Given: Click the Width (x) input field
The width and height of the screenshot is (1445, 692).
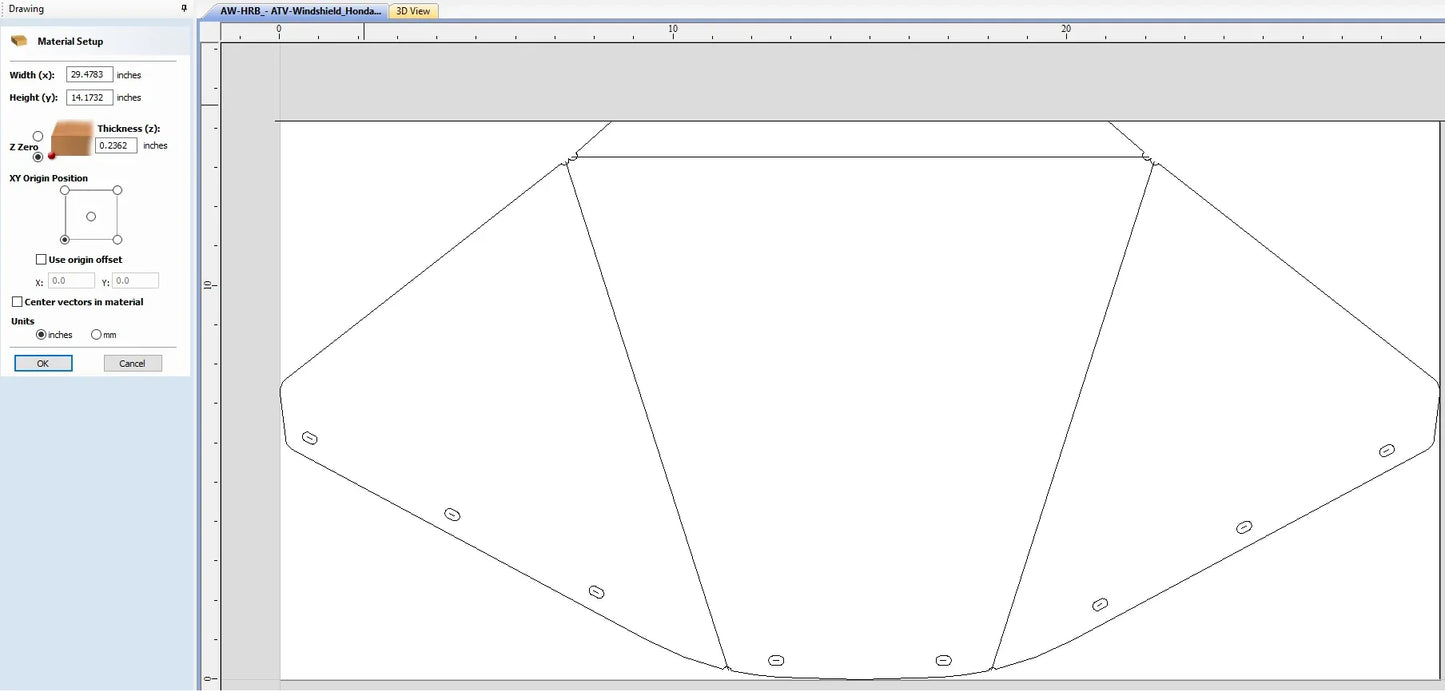Looking at the screenshot, I should coord(89,75).
